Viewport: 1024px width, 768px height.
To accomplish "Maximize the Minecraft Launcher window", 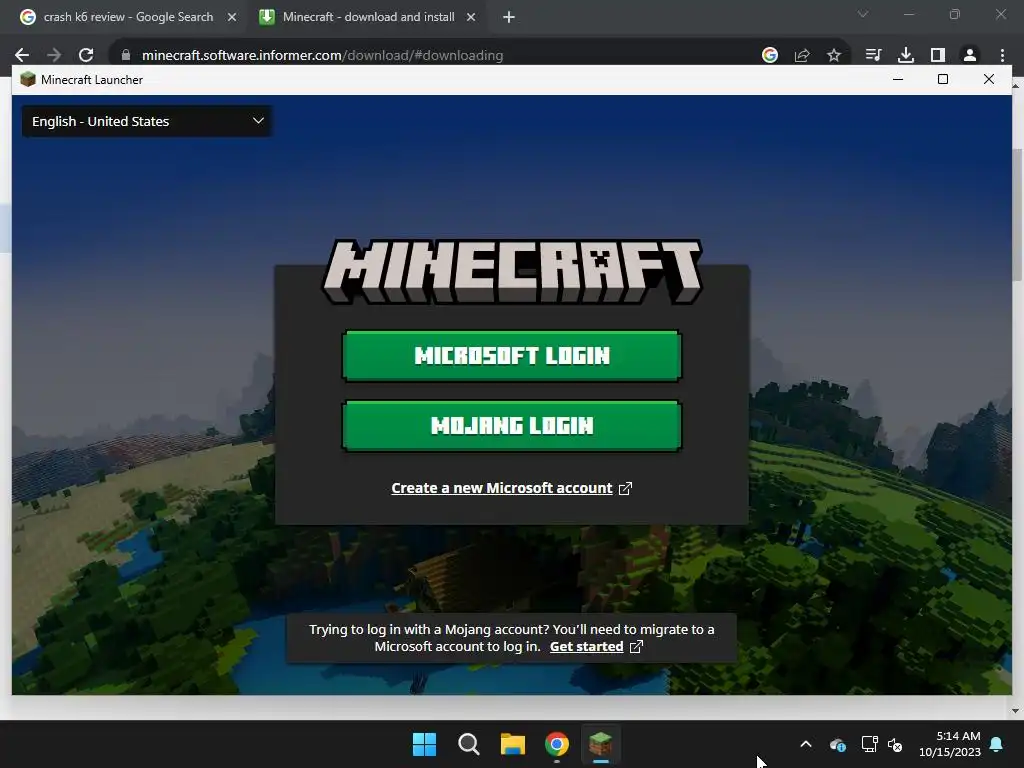I will click(942, 79).
